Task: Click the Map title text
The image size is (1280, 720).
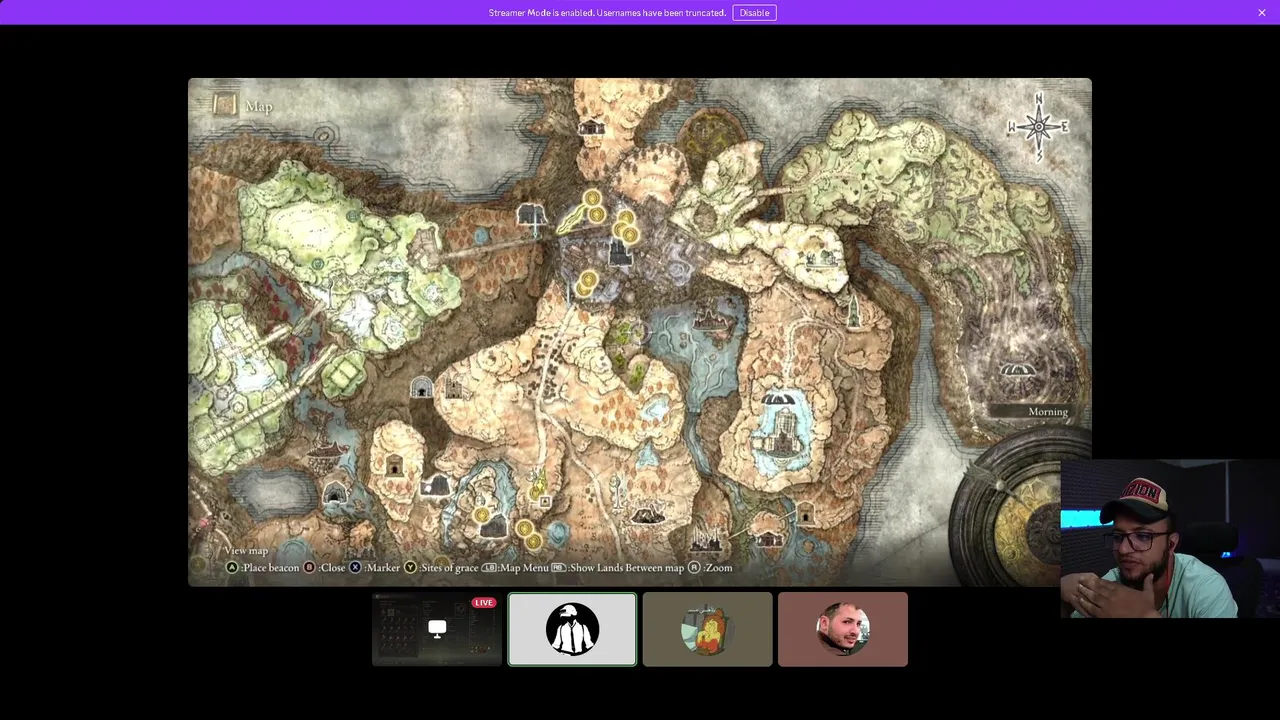Action: click(259, 106)
